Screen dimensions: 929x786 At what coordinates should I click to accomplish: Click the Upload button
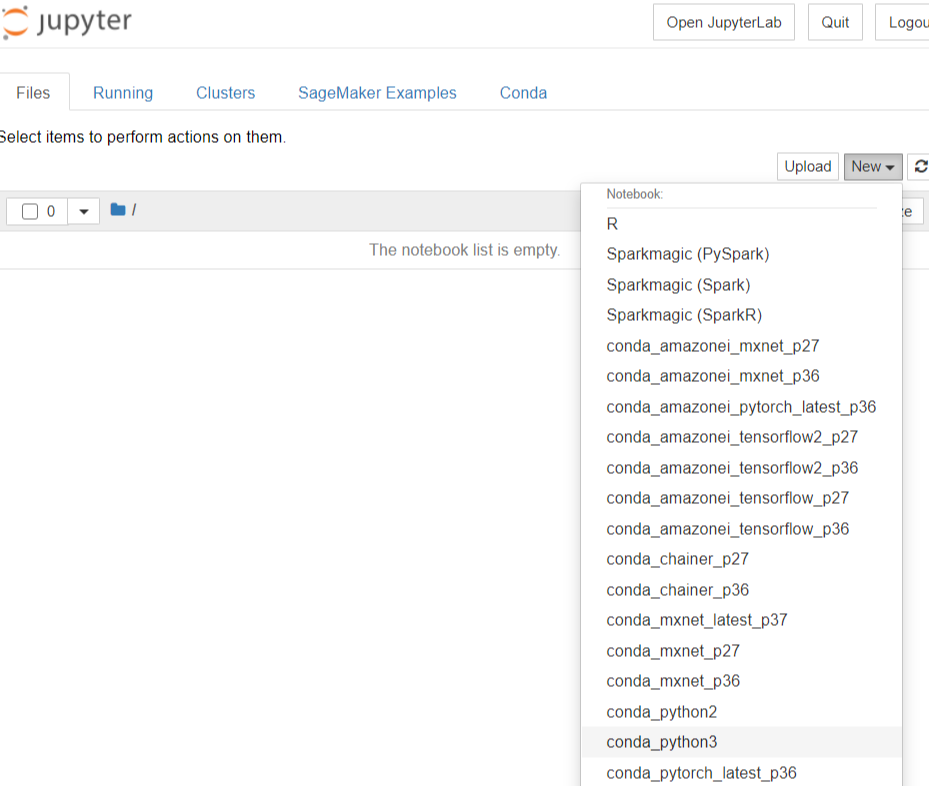808,166
